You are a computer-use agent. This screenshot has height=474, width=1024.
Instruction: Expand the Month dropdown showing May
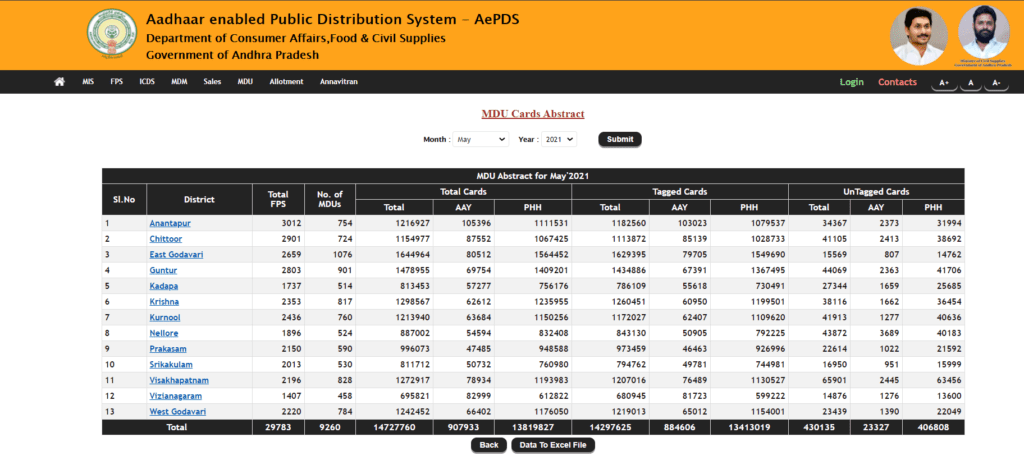(x=481, y=139)
